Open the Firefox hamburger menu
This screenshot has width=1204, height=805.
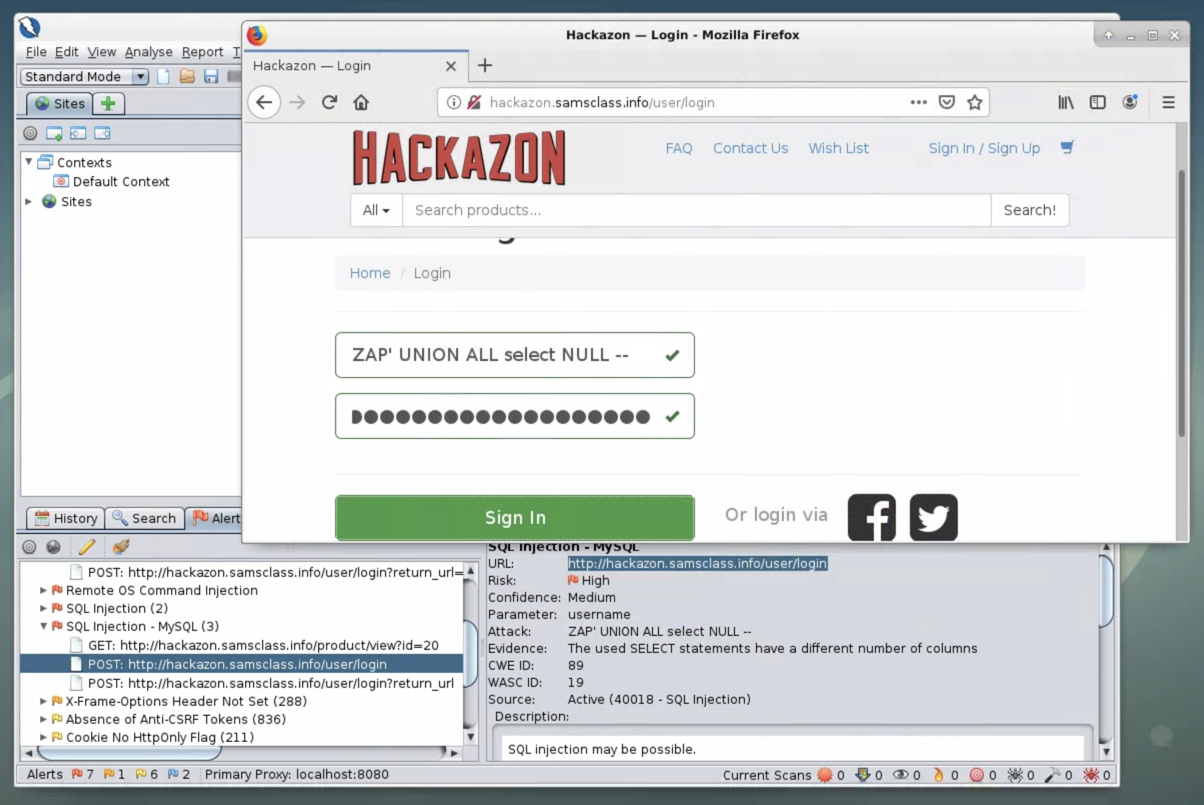1168,102
